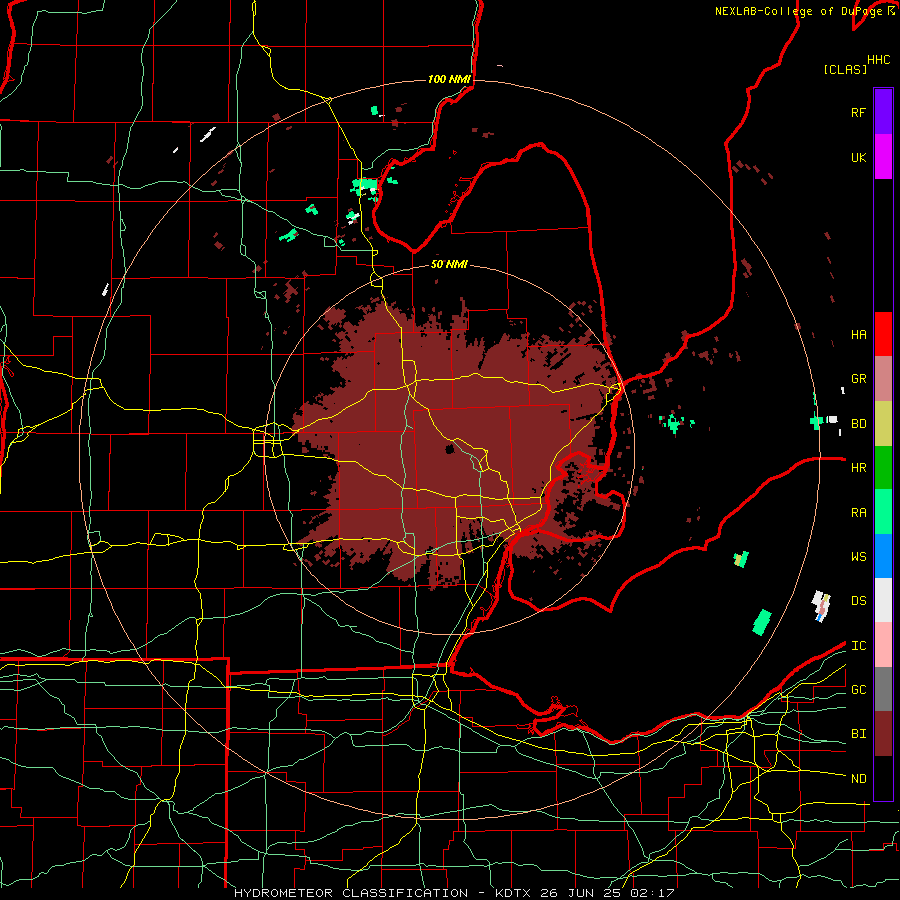The image size is (900, 900).
Task: Click the RA light green legend swatch
Action: 883,512
